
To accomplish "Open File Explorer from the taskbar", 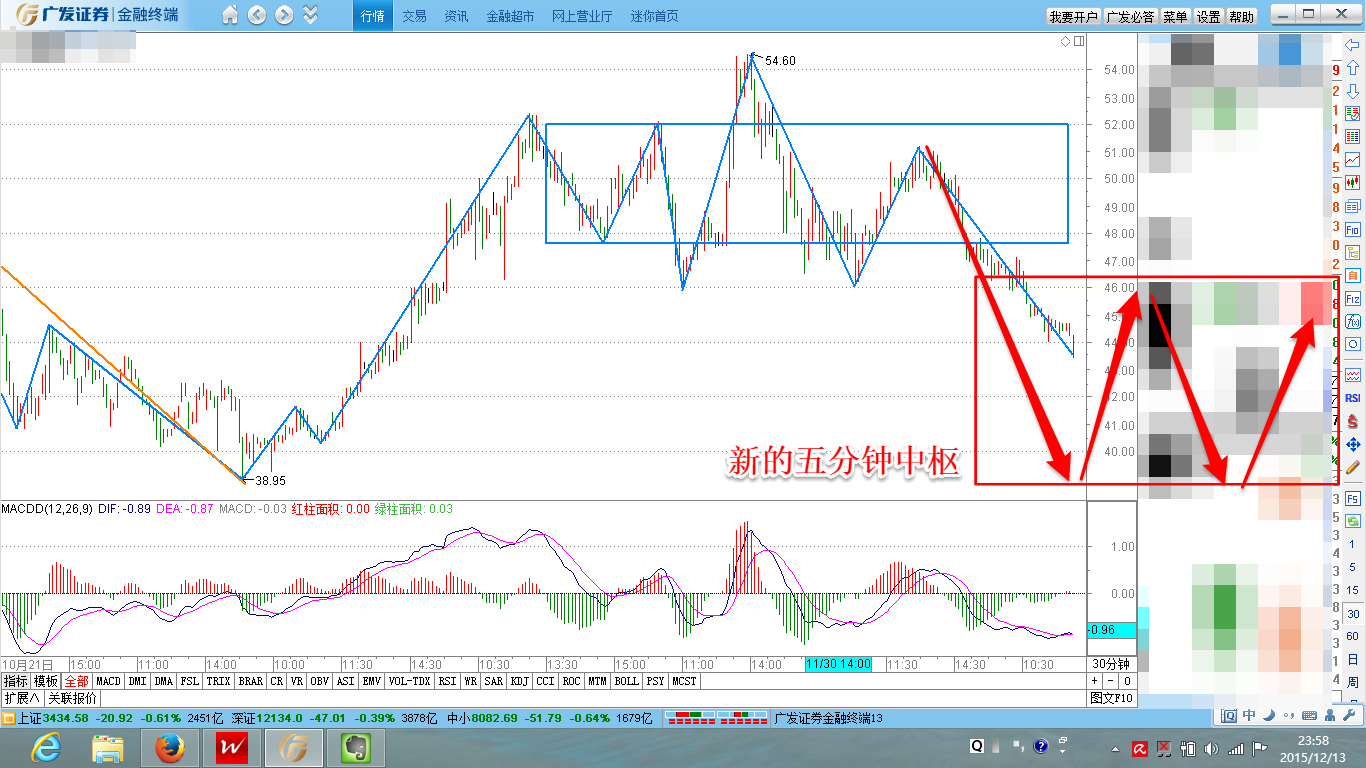I will (107, 748).
